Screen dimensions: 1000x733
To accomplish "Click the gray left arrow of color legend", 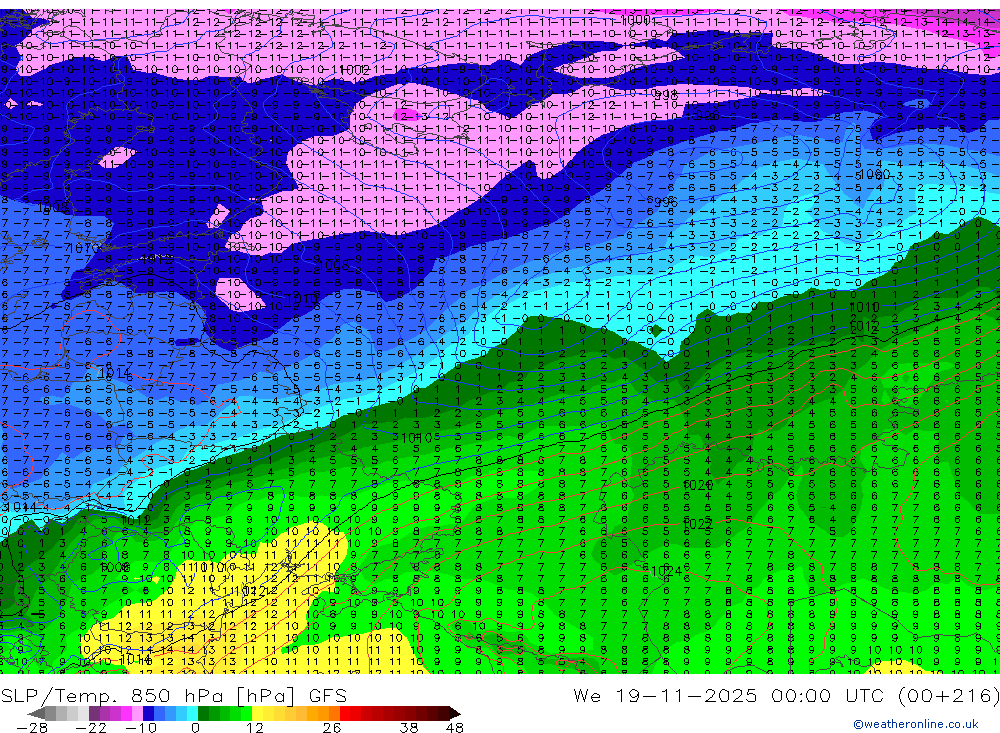I will point(37,713).
